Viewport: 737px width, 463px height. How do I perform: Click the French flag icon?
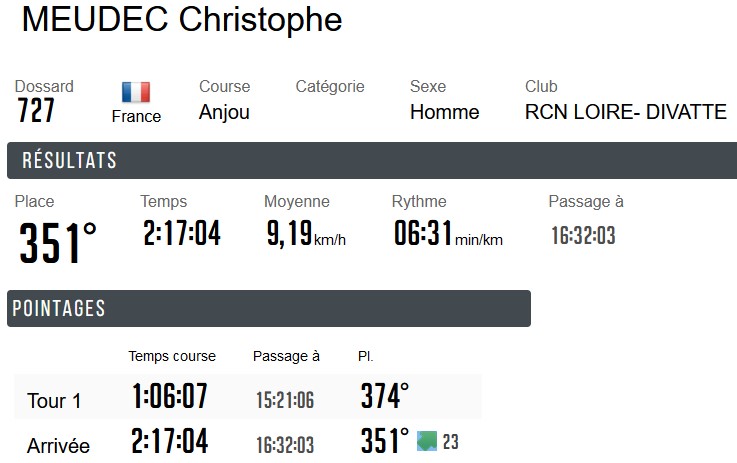(136, 92)
